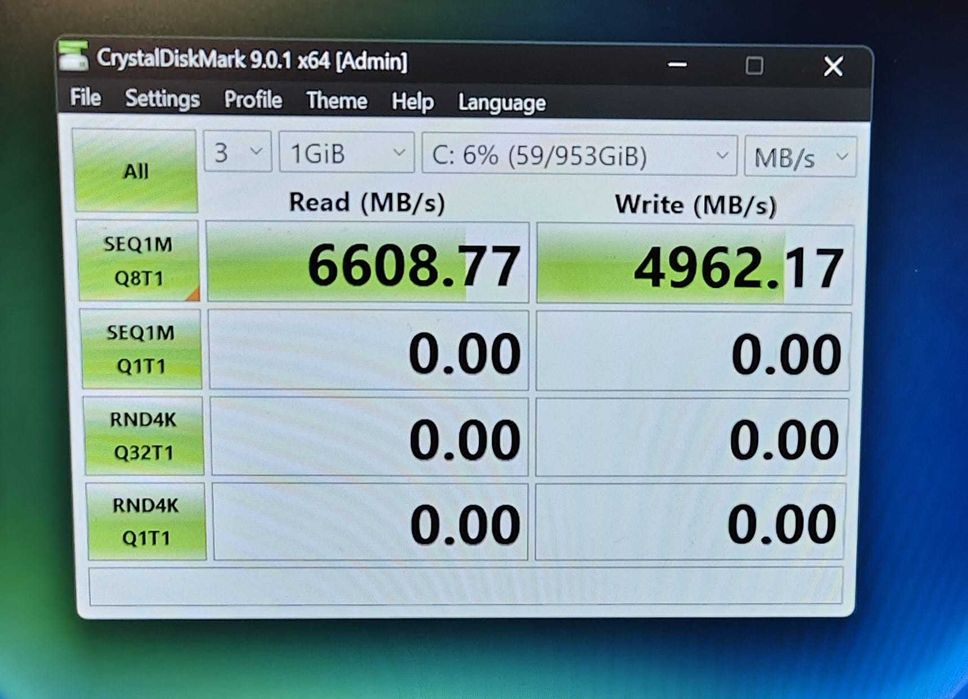Expand the drive dropdown showing C: 6%
968x699 pixels.
(579, 156)
